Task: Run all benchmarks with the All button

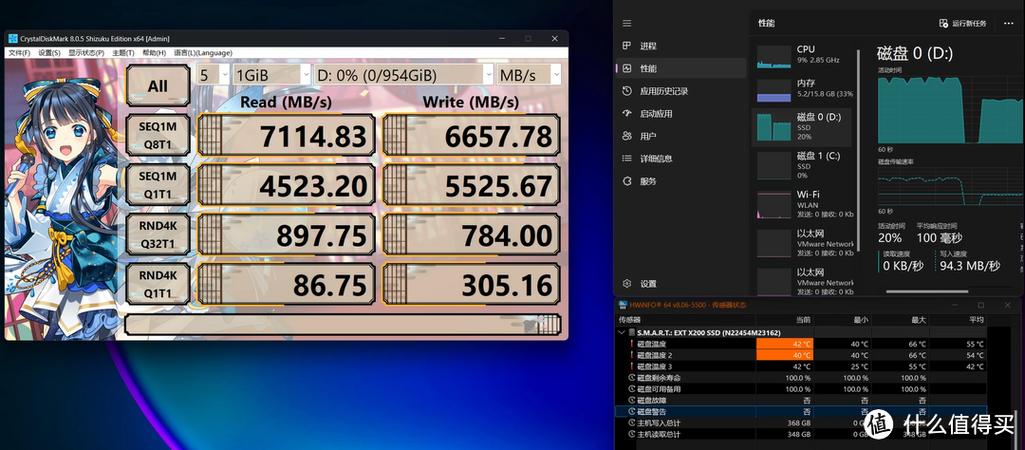Action: 158,86
